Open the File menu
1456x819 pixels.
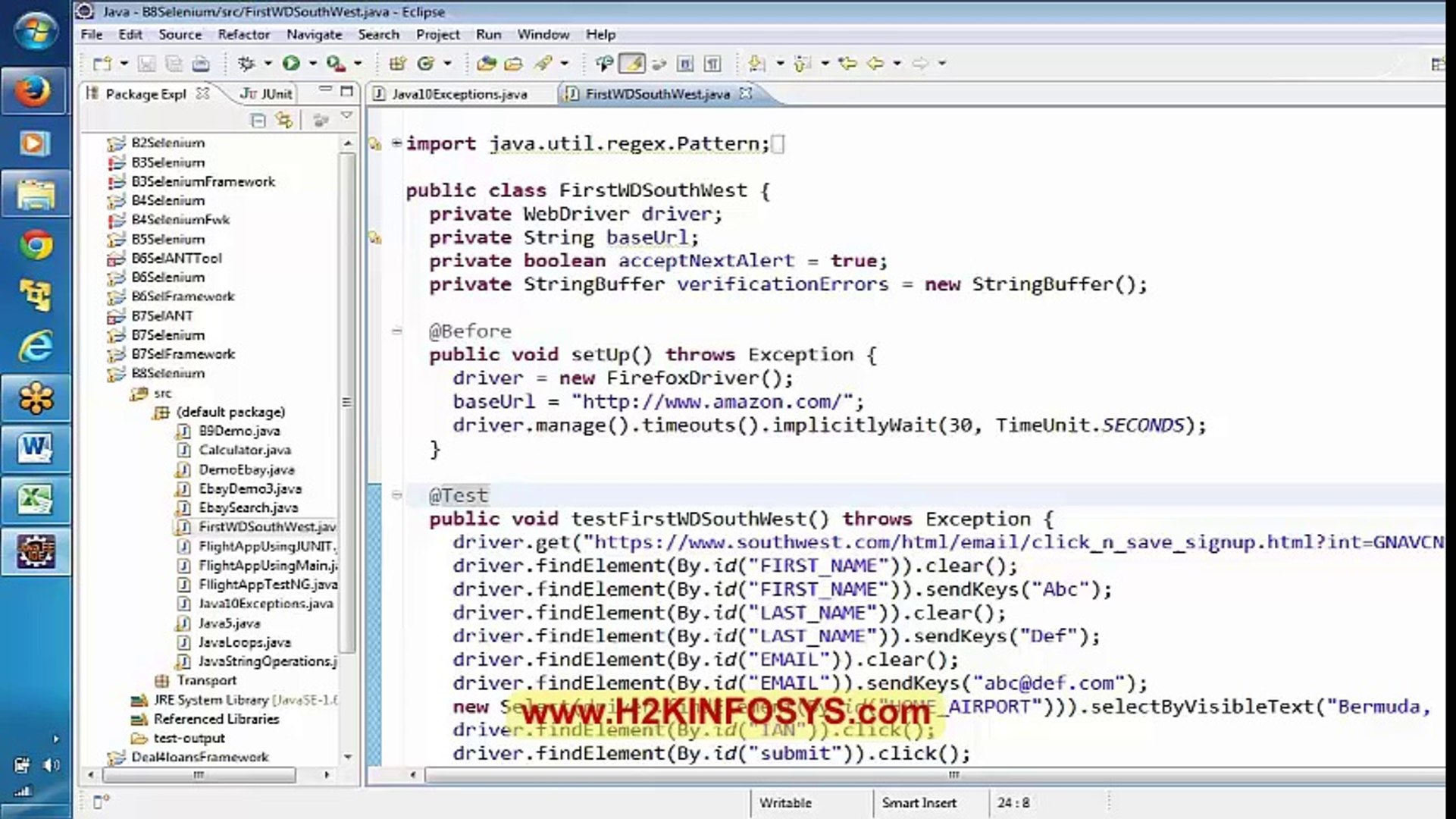click(x=91, y=35)
